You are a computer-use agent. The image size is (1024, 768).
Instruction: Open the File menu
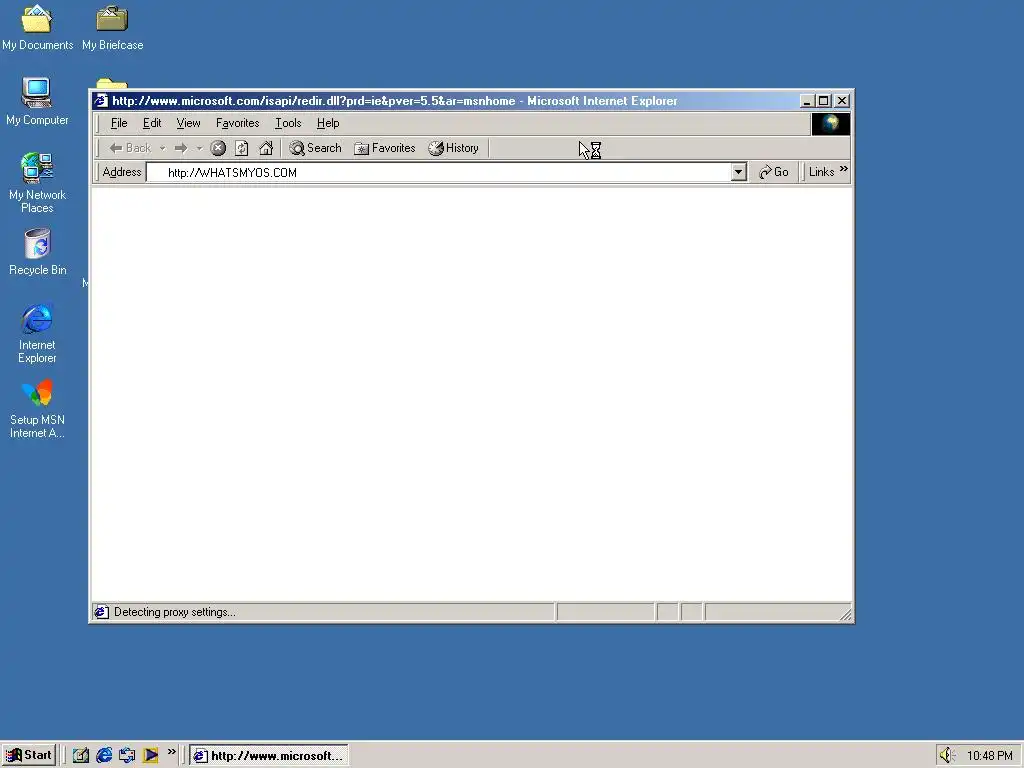119,123
